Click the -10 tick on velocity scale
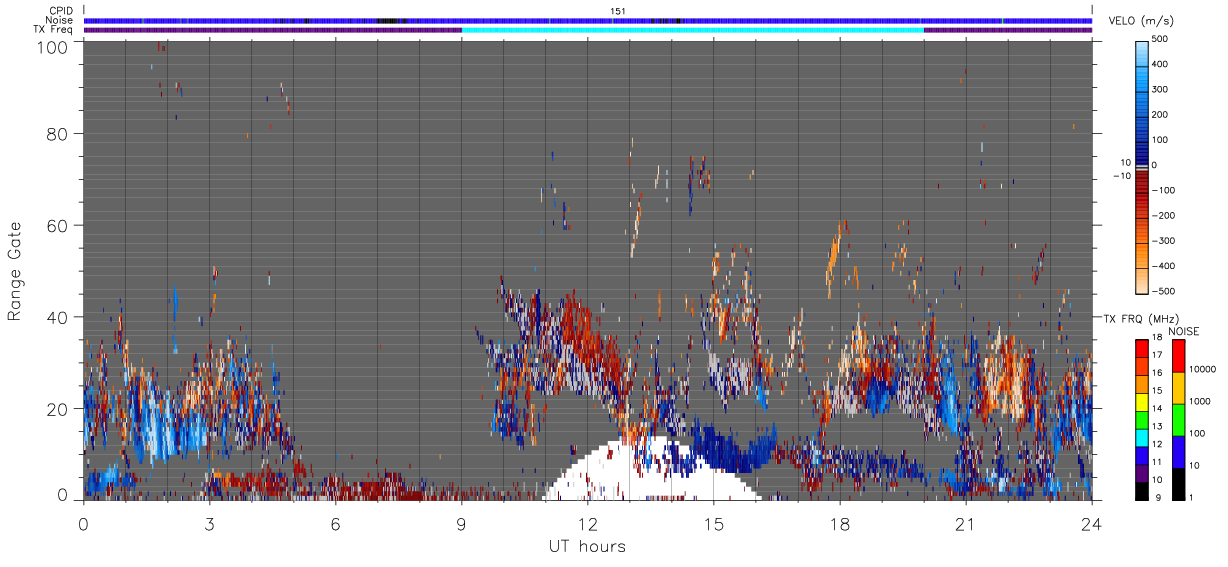This screenshot has height=567, width=1228. pyautogui.click(x=1121, y=176)
